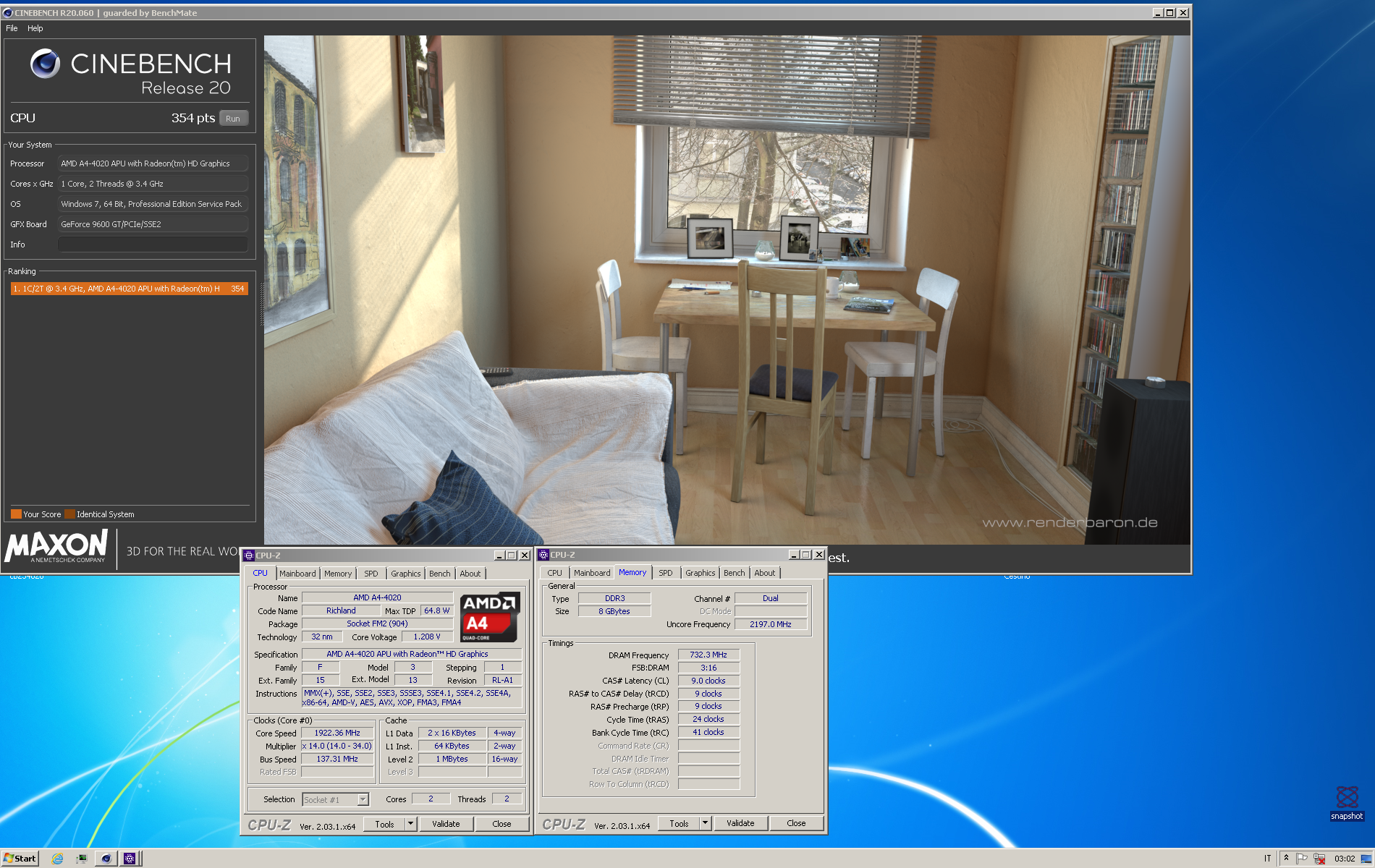The image size is (1375, 868).
Task: Click Validate in left CPU-Z window
Action: click(x=446, y=824)
